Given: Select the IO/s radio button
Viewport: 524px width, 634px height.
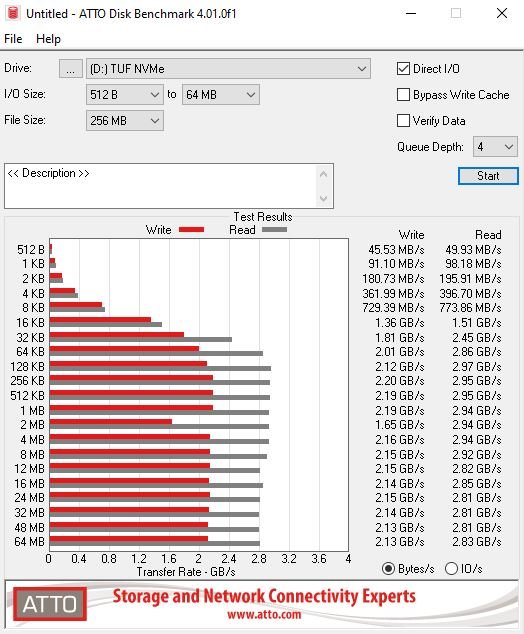Looking at the screenshot, I should tap(451, 568).
